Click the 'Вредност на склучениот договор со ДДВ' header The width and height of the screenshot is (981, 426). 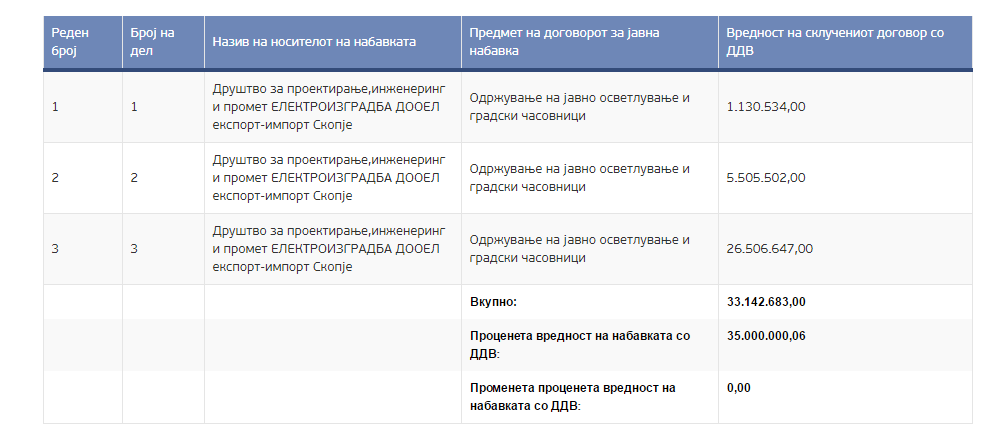point(834,41)
